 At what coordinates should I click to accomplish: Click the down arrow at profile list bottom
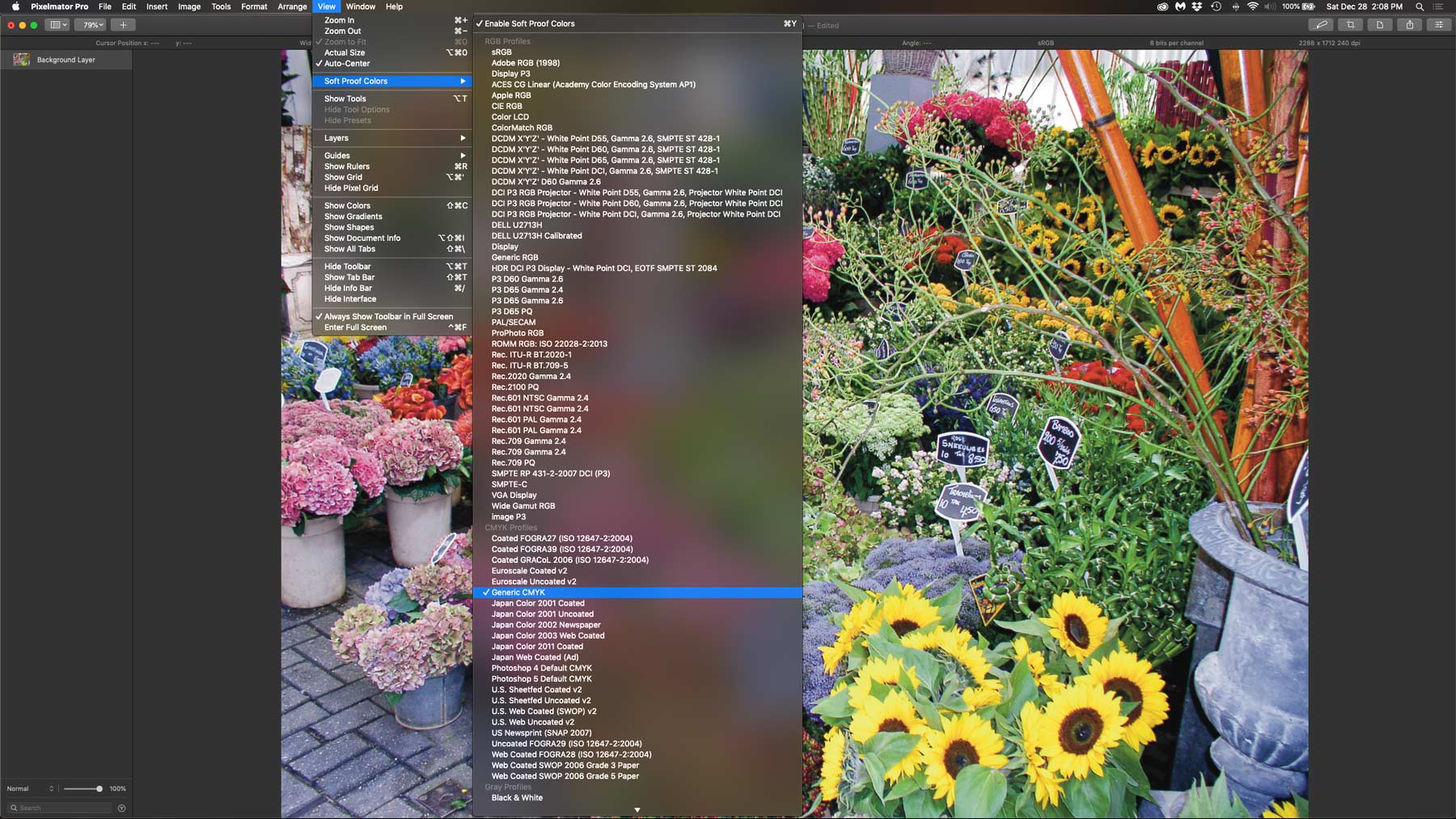637,809
